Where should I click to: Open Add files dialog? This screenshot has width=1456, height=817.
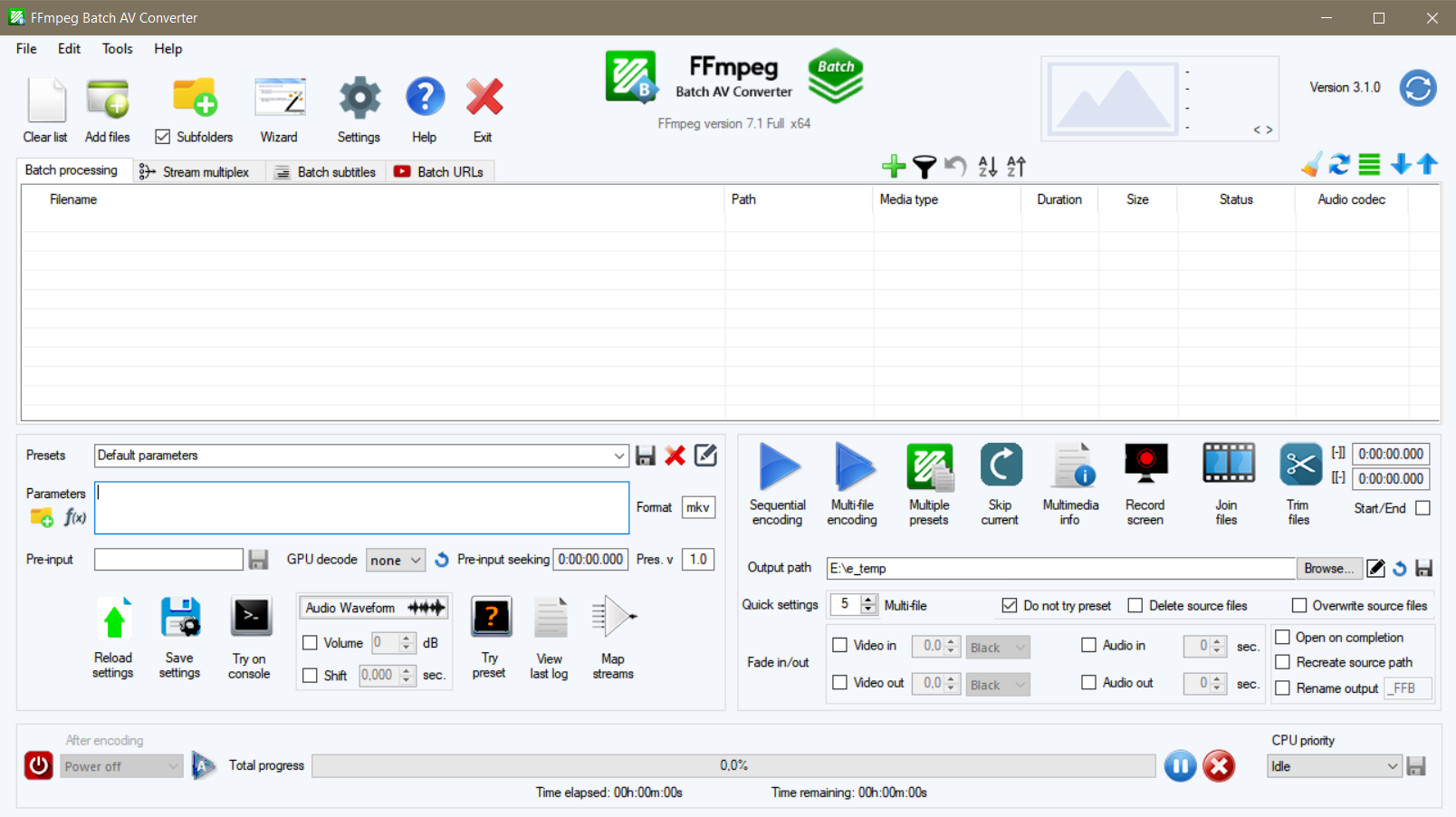click(108, 99)
